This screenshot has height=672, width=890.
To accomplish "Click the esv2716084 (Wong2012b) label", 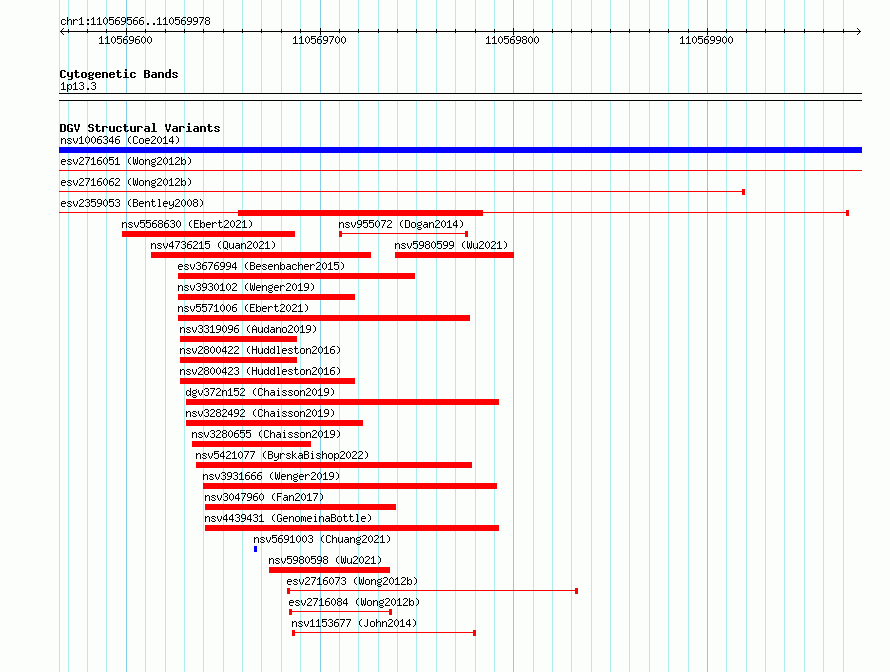I will tap(354, 602).
